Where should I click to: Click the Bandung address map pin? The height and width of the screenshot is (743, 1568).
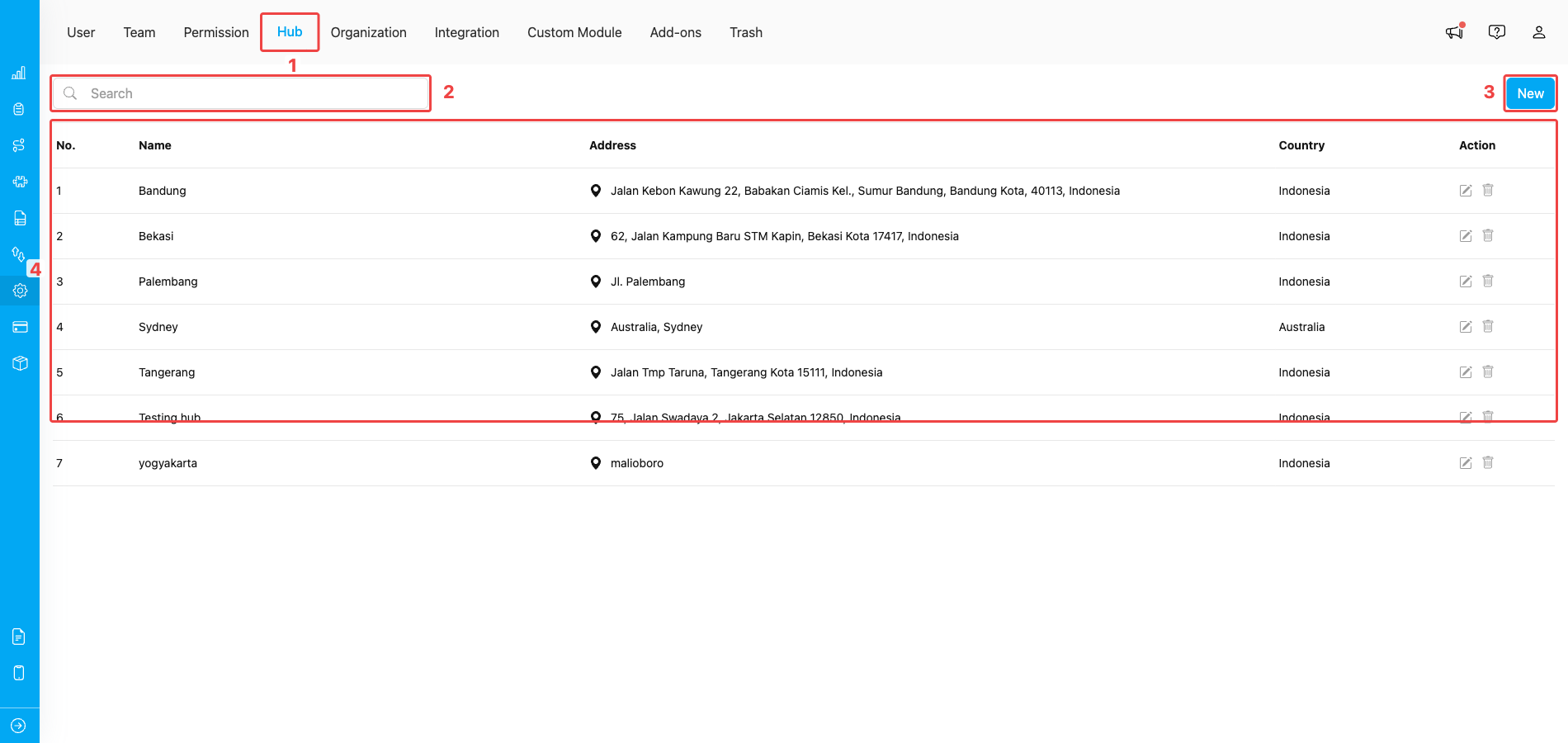point(596,191)
